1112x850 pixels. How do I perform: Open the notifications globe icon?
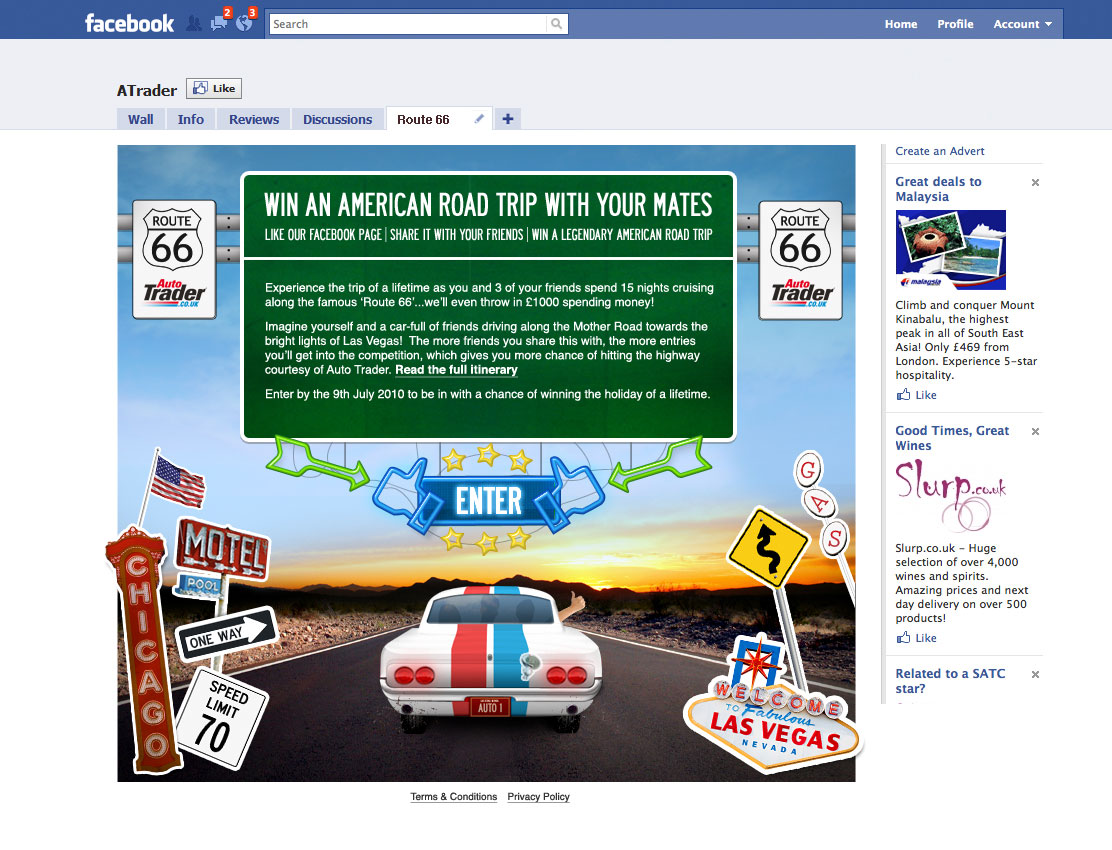click(x=244, y=23)
